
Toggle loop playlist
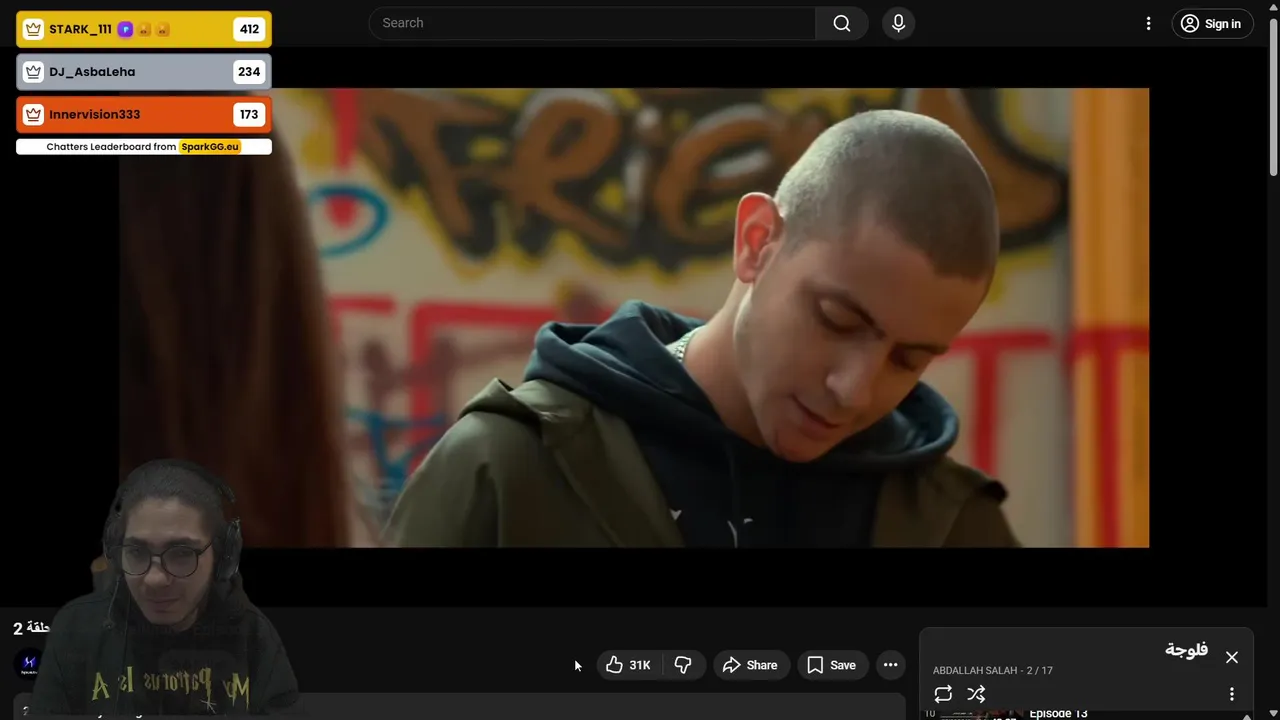943,694
